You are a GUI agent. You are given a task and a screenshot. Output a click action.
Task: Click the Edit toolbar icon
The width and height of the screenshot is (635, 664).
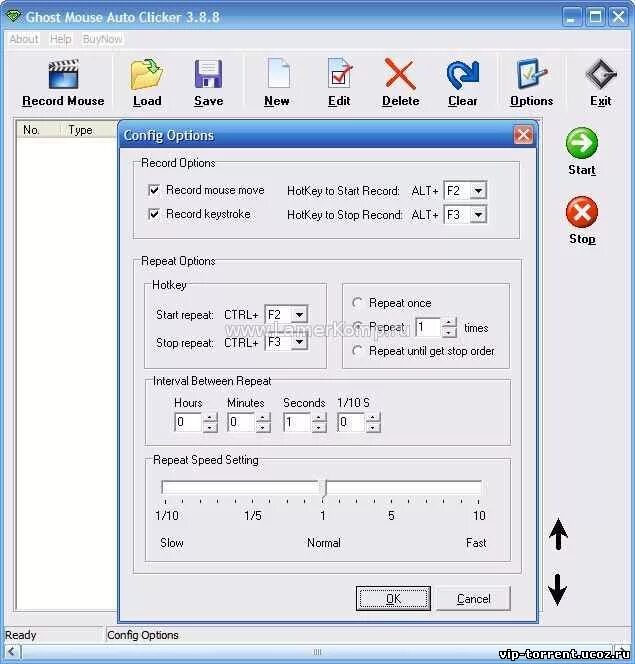pyautogui.click(x=340, y=74)
